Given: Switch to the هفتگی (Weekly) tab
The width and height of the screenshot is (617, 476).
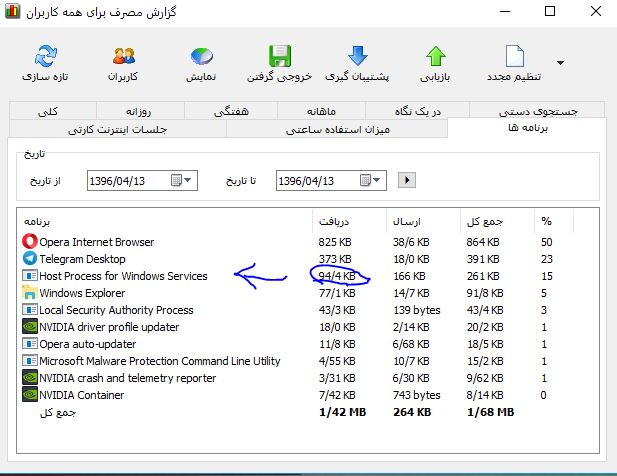Looking at the screenshot, I should click(x=231, y=111).
